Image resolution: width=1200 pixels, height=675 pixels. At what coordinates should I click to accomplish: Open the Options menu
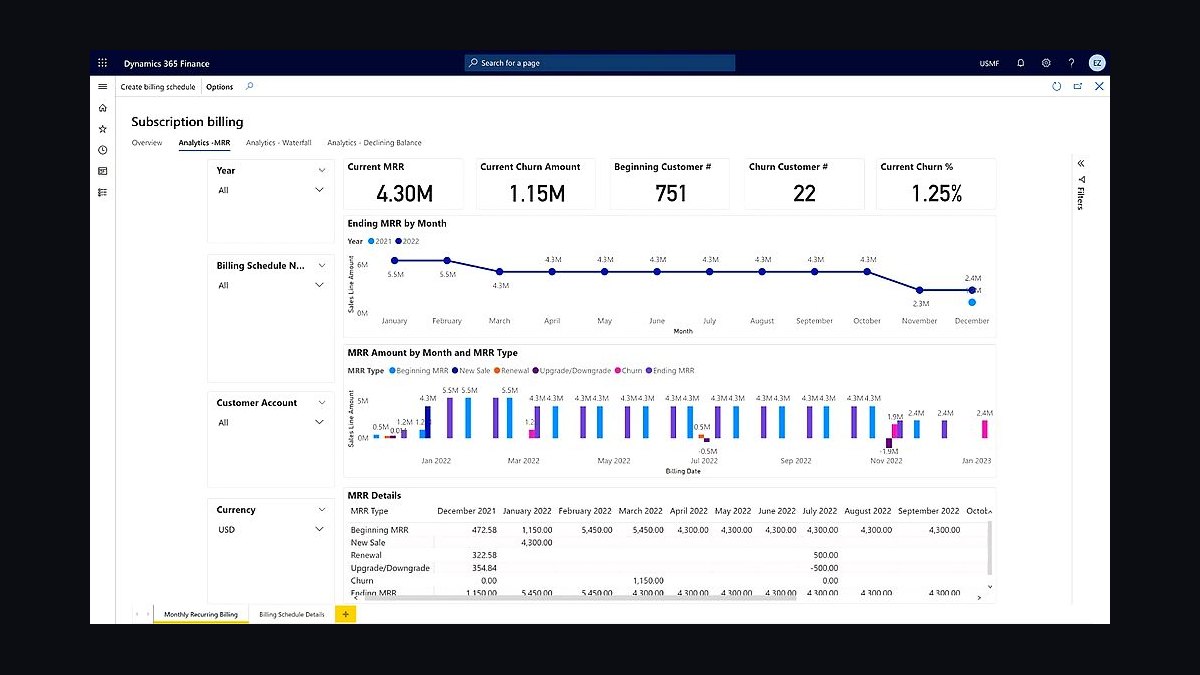point(220,87)
